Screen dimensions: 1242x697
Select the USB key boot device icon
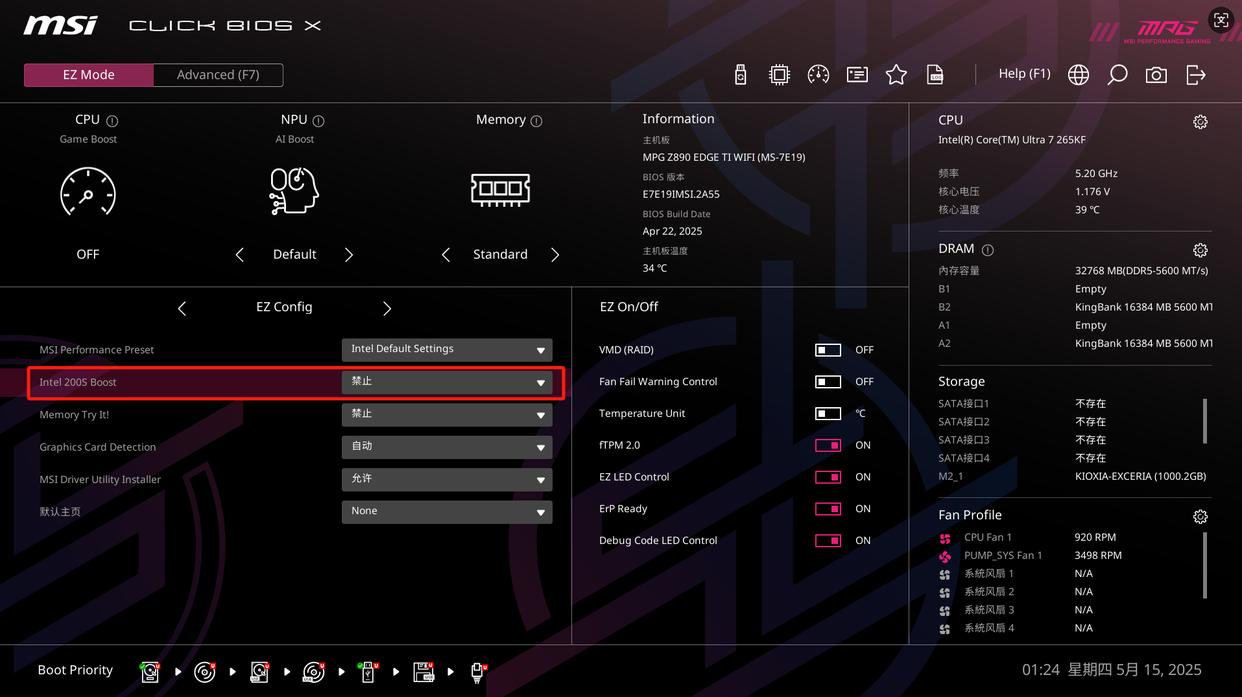coord(368,672)
